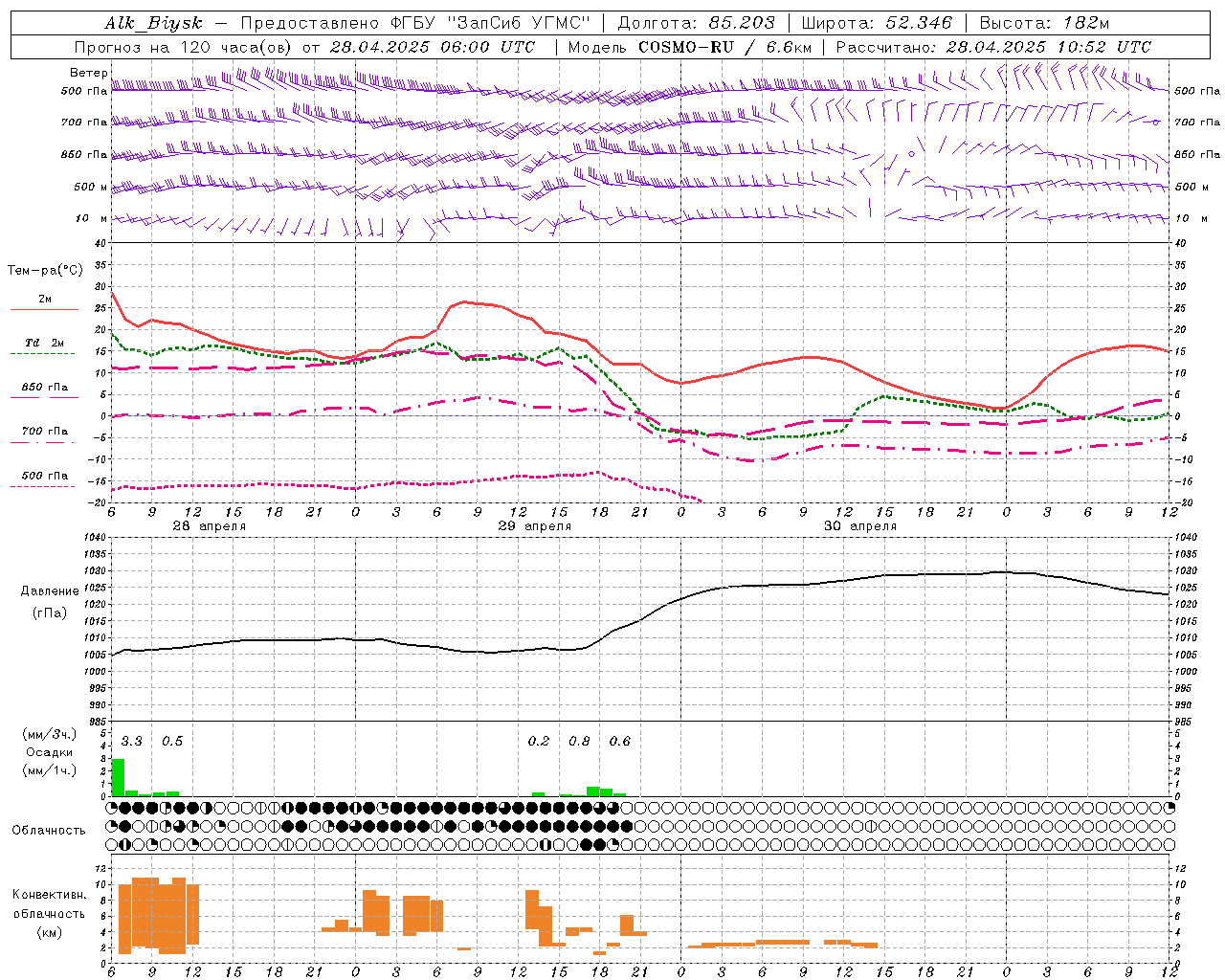The image size is (1225, 980).
Task: Click the Td 2м dew point legend
Action: click(x=45, y=343)
